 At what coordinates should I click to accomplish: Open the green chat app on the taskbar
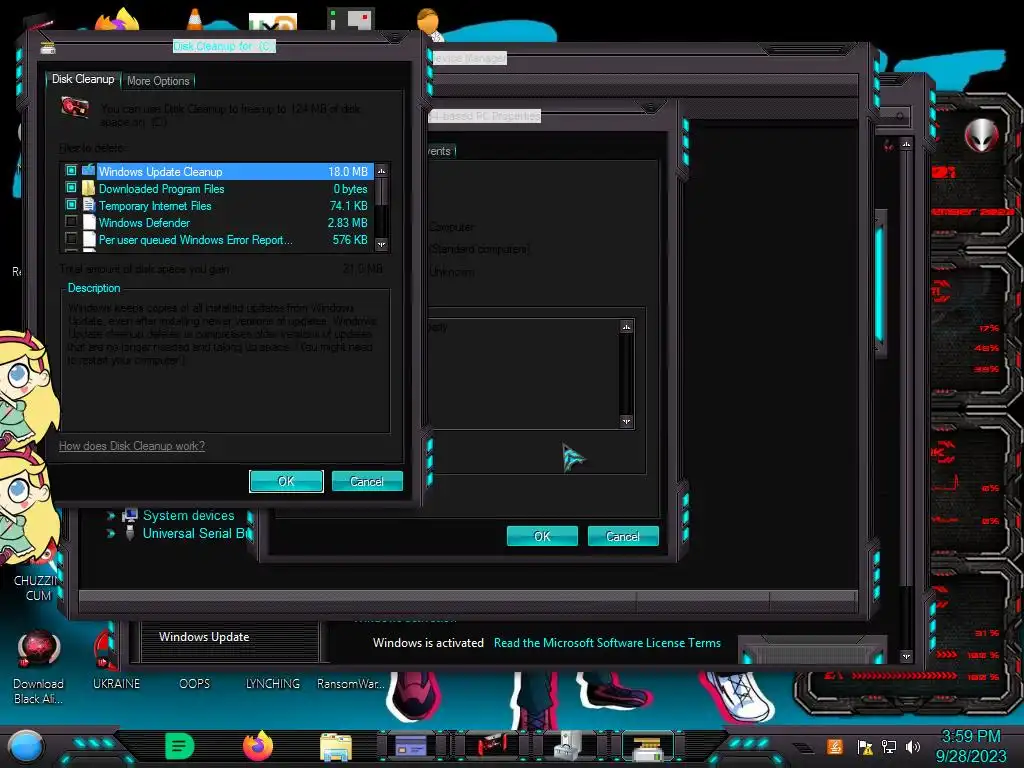point(180,746)
